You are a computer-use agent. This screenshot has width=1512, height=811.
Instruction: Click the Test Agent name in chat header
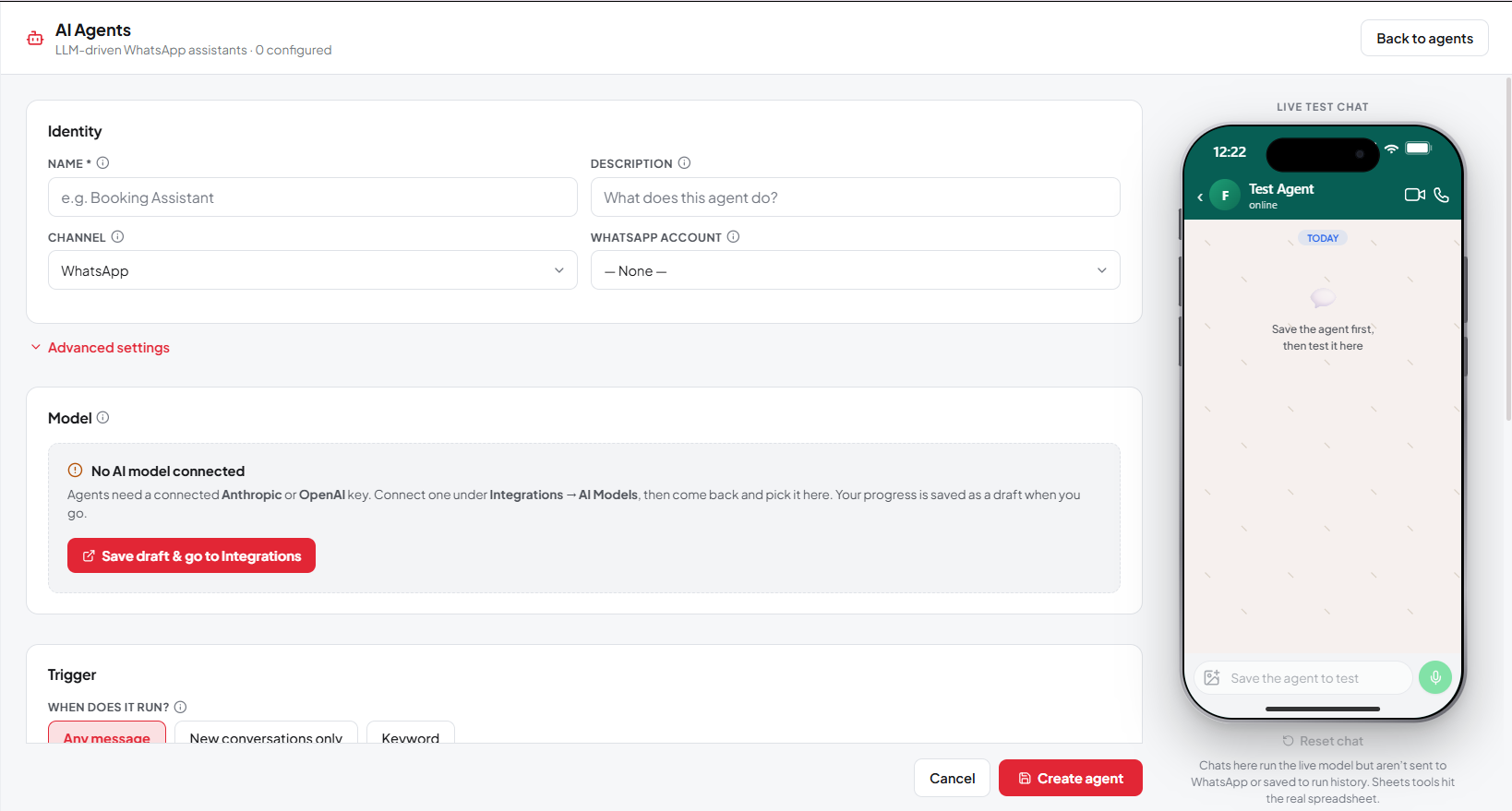coord(1281,189)
